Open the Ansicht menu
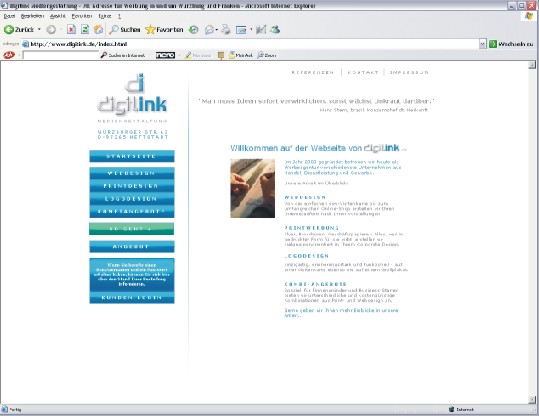 point(57,16)
